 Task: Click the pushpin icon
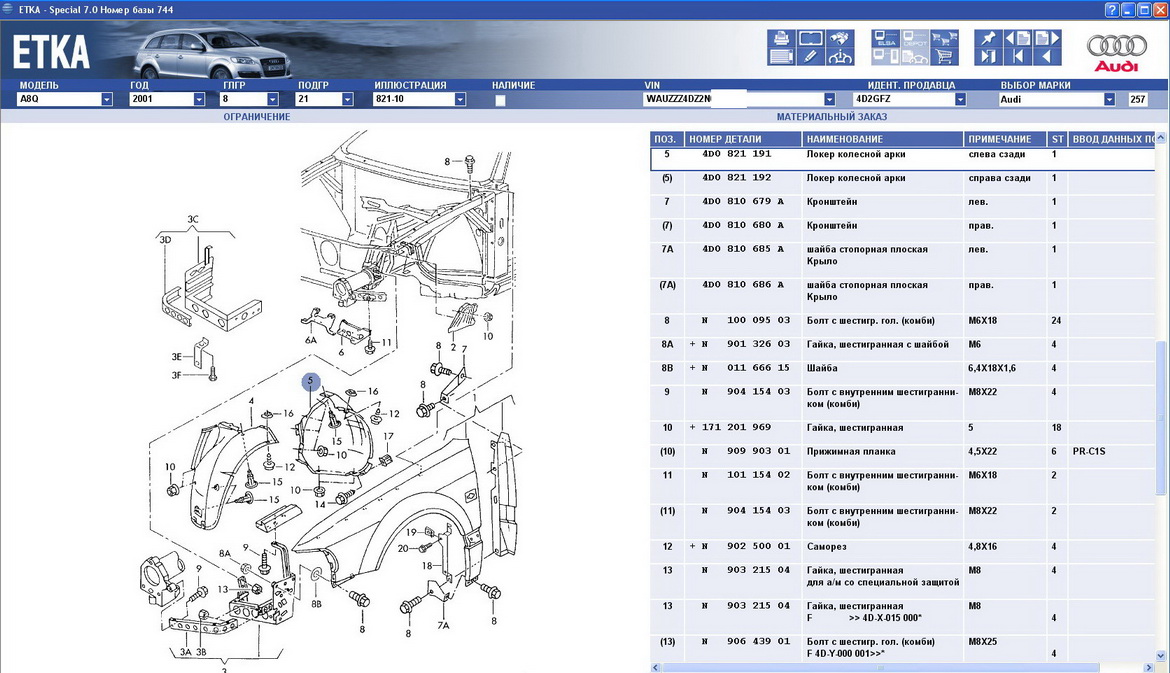point(989,39)
